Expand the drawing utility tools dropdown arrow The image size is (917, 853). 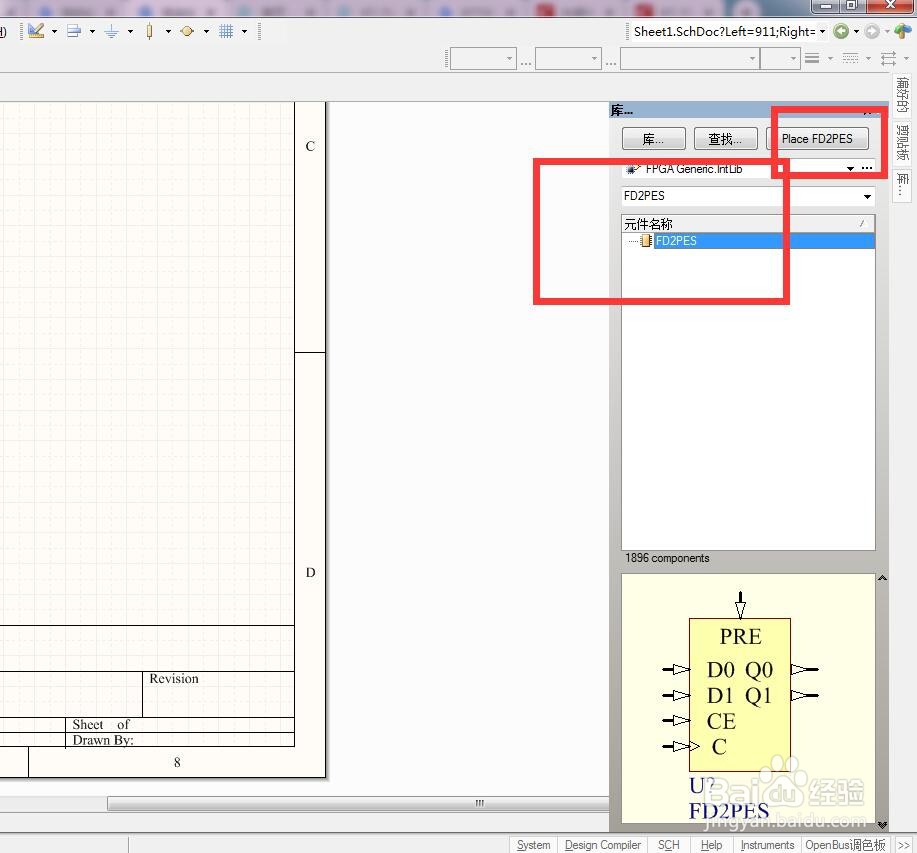(x=54, y=32)
